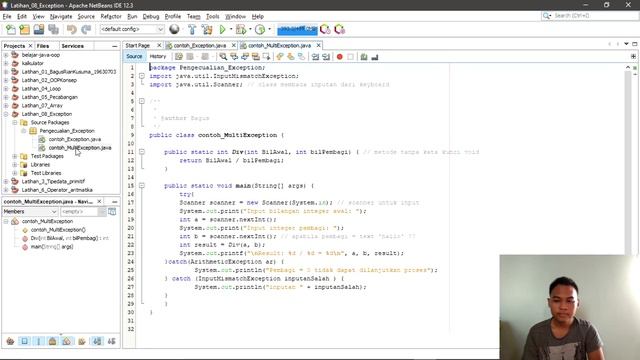Click the Save All toolbar icon
The image size is (640, 360).
click(53, 29)
